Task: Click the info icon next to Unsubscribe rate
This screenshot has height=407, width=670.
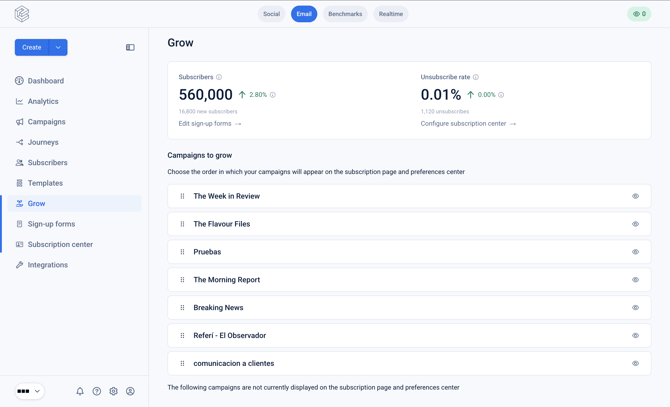Action: (476, 77)
